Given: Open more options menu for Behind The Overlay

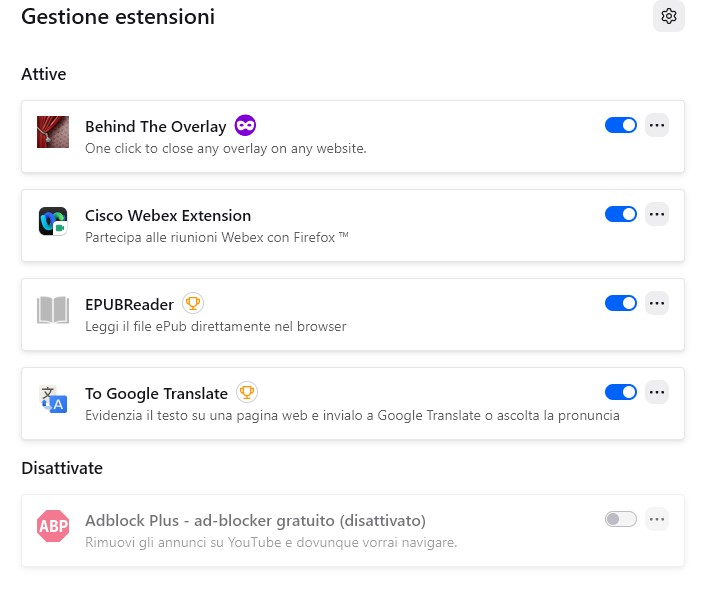Looking at the screenshot, I should [x=657, y=125].
